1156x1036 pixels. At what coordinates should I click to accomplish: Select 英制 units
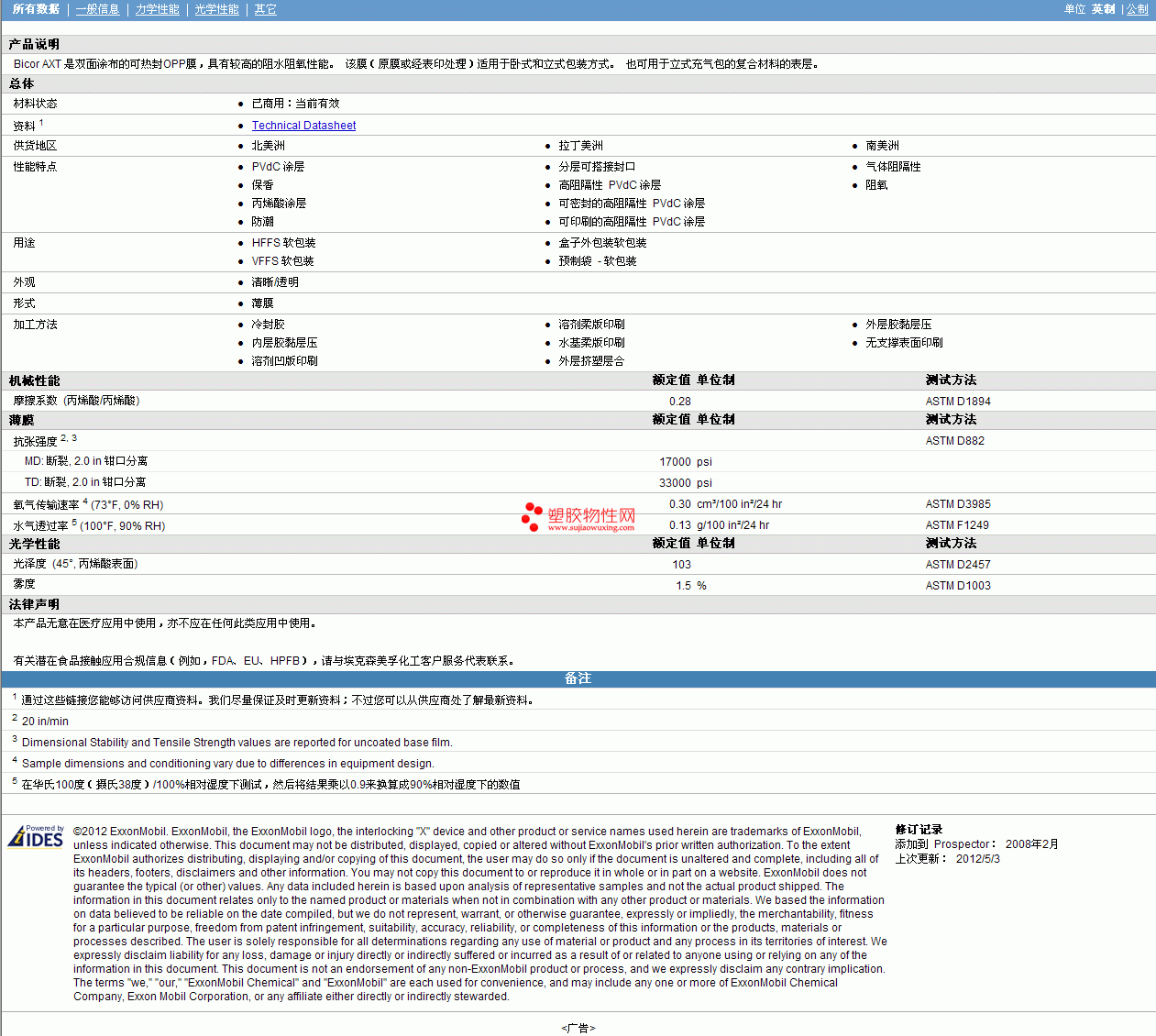[x=1104, y=9]
